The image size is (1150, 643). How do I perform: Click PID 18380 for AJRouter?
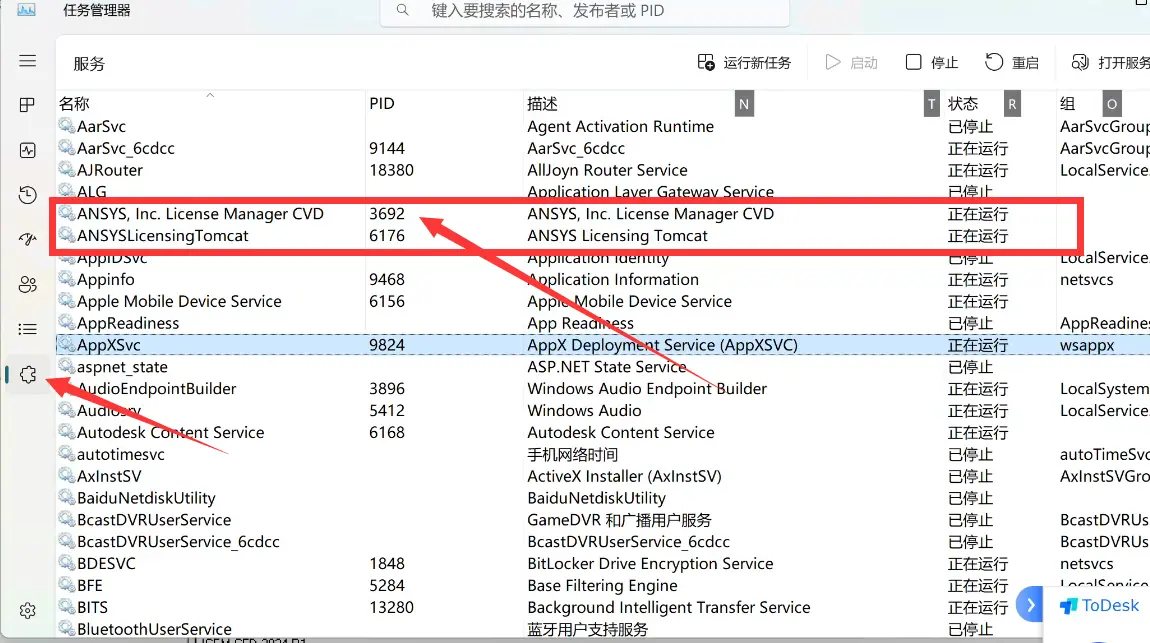click(391, 170)
